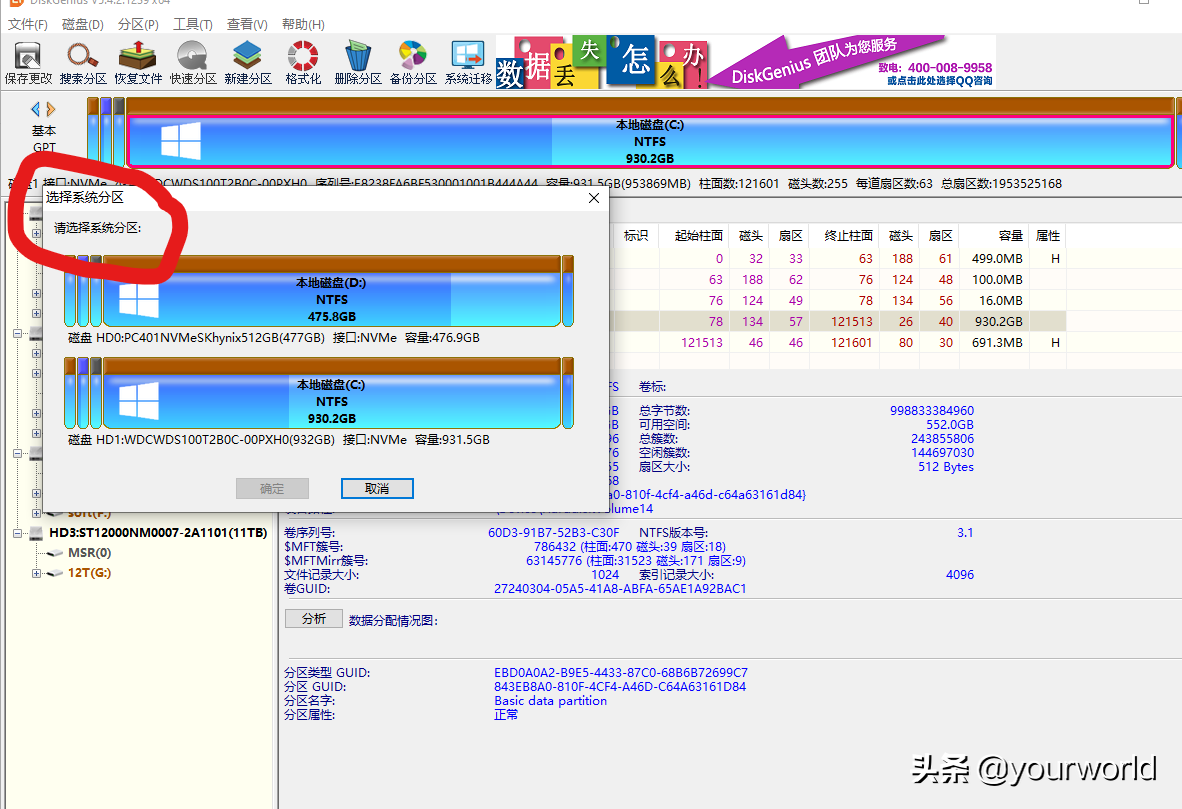
Task: Launch System Migration (系统迁移) tool
Action: click(x=468, y=63)
